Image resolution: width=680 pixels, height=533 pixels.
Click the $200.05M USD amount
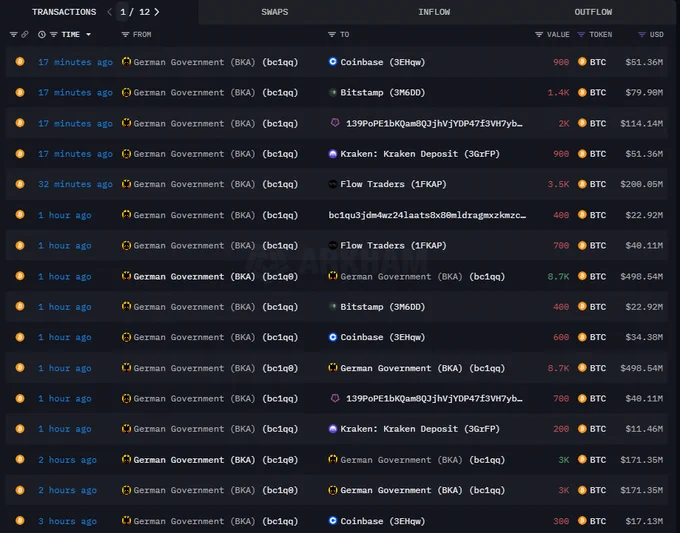click(641, 184)
